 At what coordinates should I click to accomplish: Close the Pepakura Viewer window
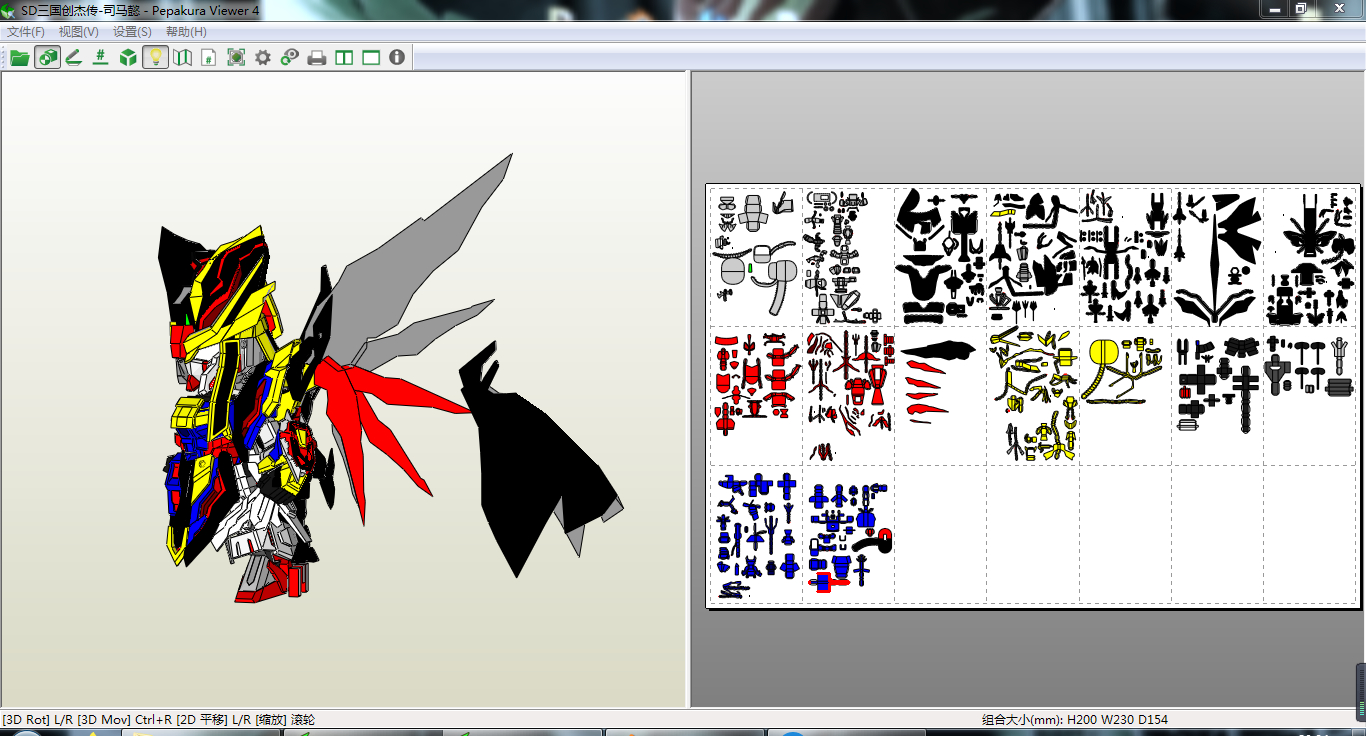tap(1338, 9)
